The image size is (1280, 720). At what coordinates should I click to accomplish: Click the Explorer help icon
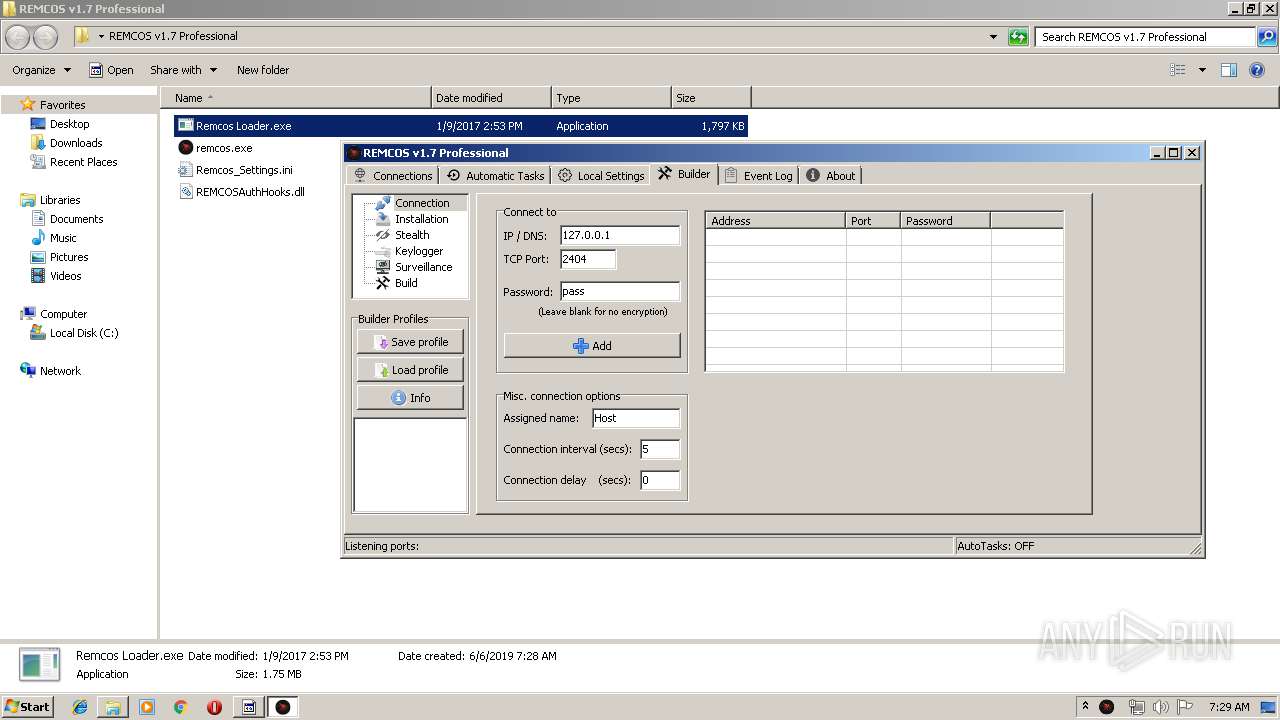click(1257, 70)
